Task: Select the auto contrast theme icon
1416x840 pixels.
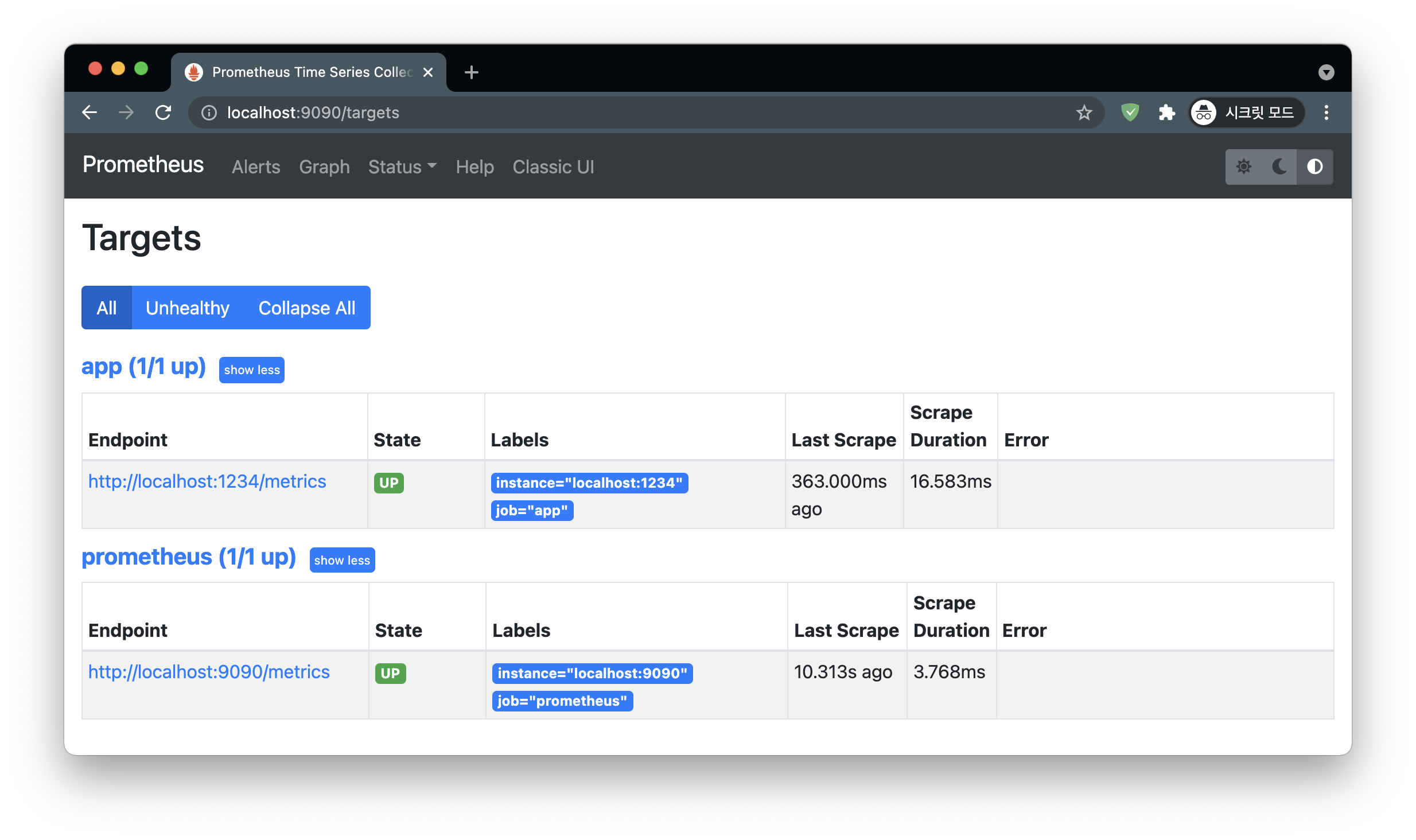Action: [1314, 167]
